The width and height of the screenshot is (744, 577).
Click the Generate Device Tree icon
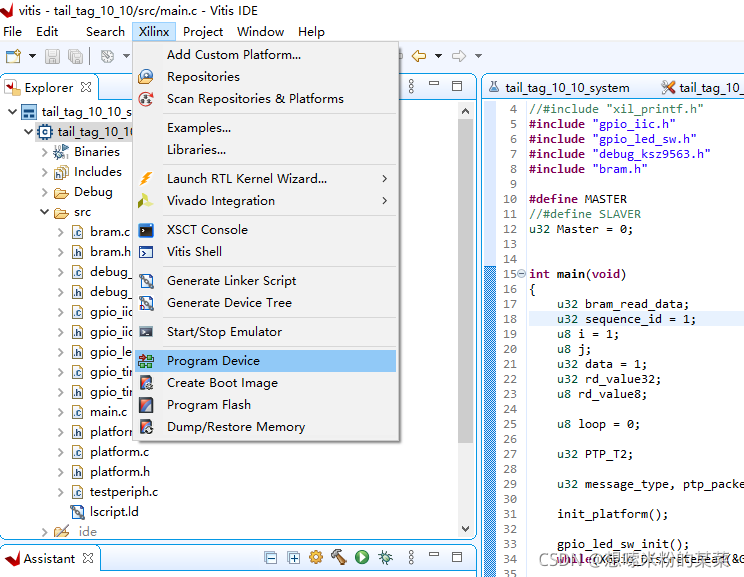(x=147, y=303)
